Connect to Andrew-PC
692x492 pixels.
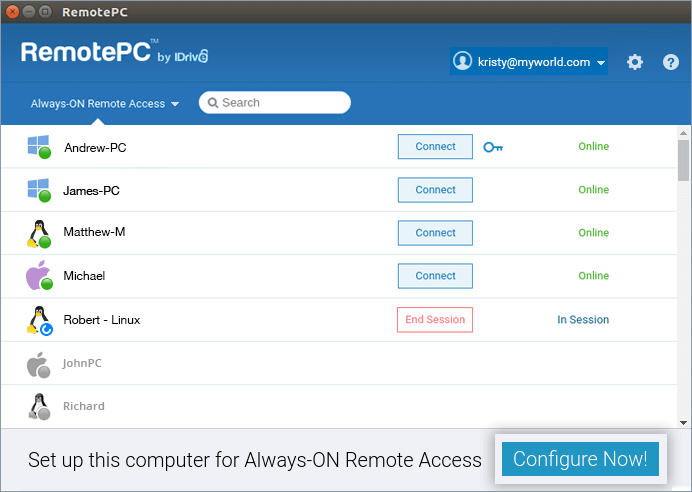(x=435, y=146)
